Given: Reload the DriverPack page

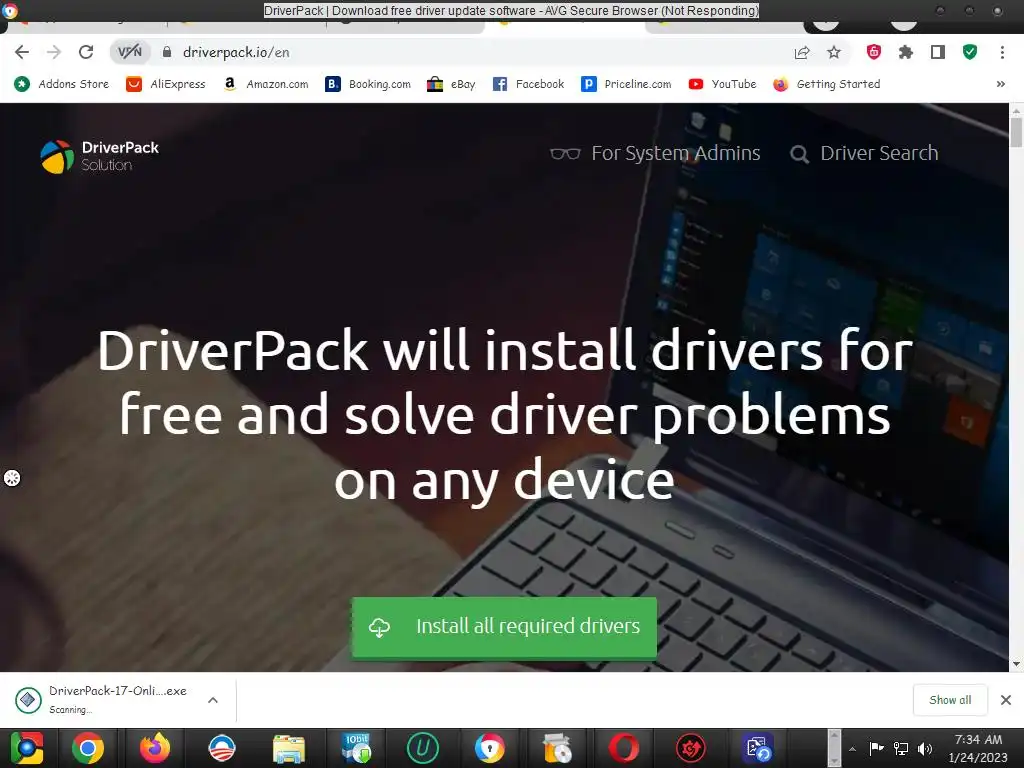Looking at the screenshot, I should click(86, 52).
